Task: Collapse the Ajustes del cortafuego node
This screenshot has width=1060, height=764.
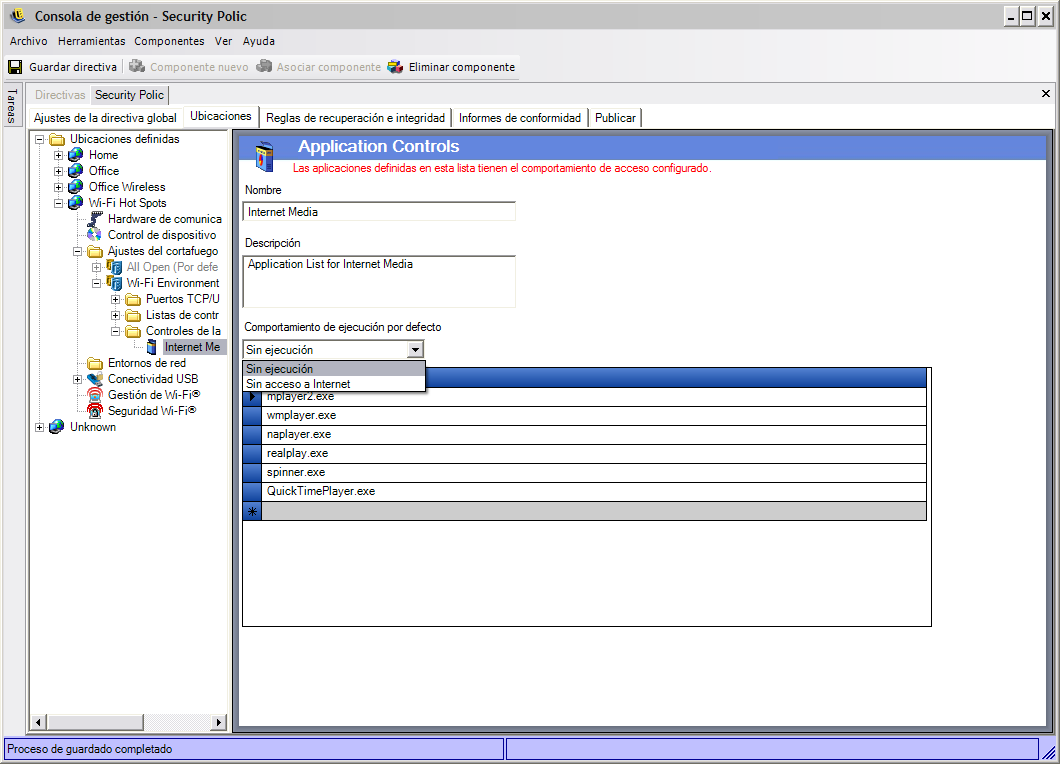Action: click(78, 251)
